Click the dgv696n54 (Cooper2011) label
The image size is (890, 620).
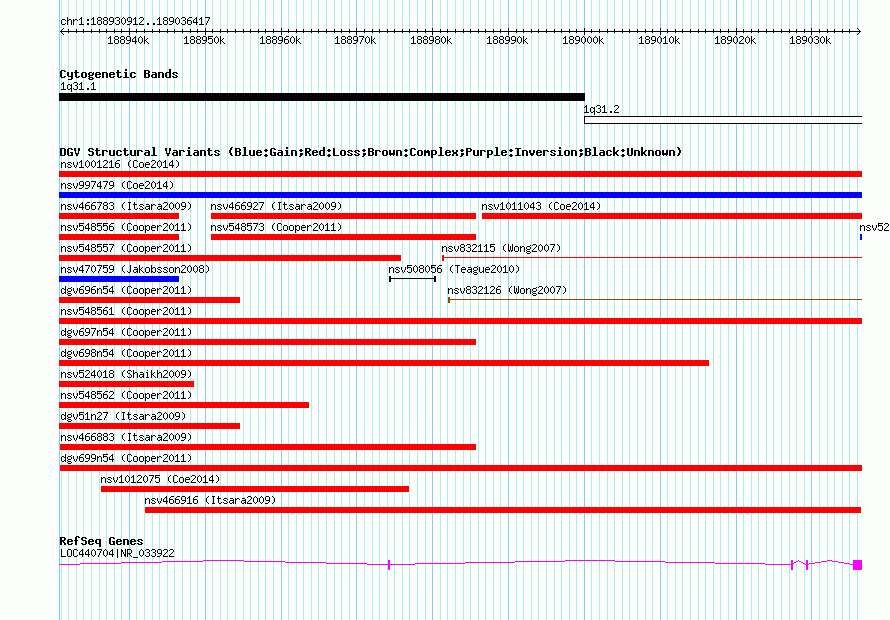point(126,290)
